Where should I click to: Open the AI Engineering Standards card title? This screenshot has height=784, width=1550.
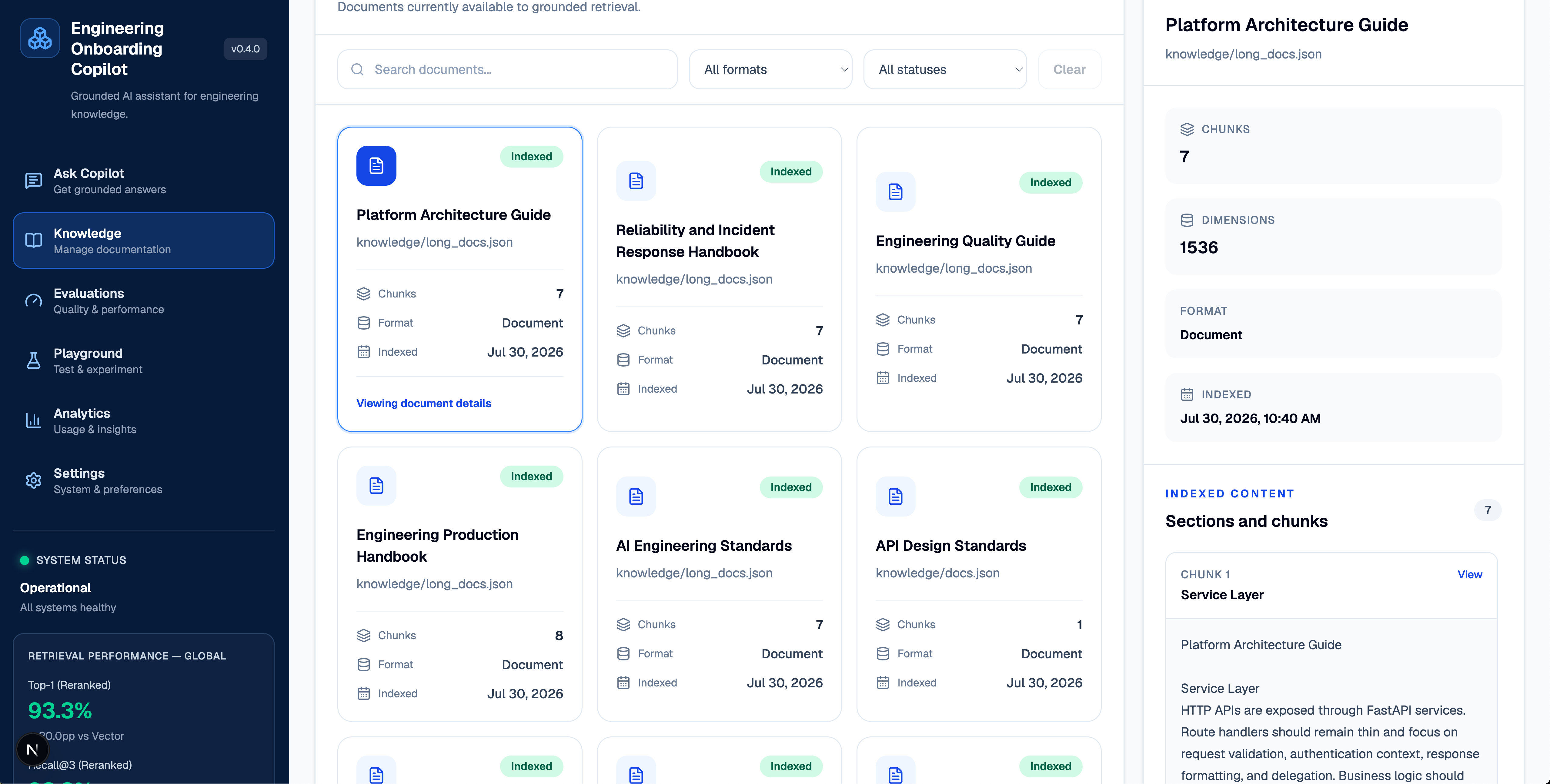point(703,545)
